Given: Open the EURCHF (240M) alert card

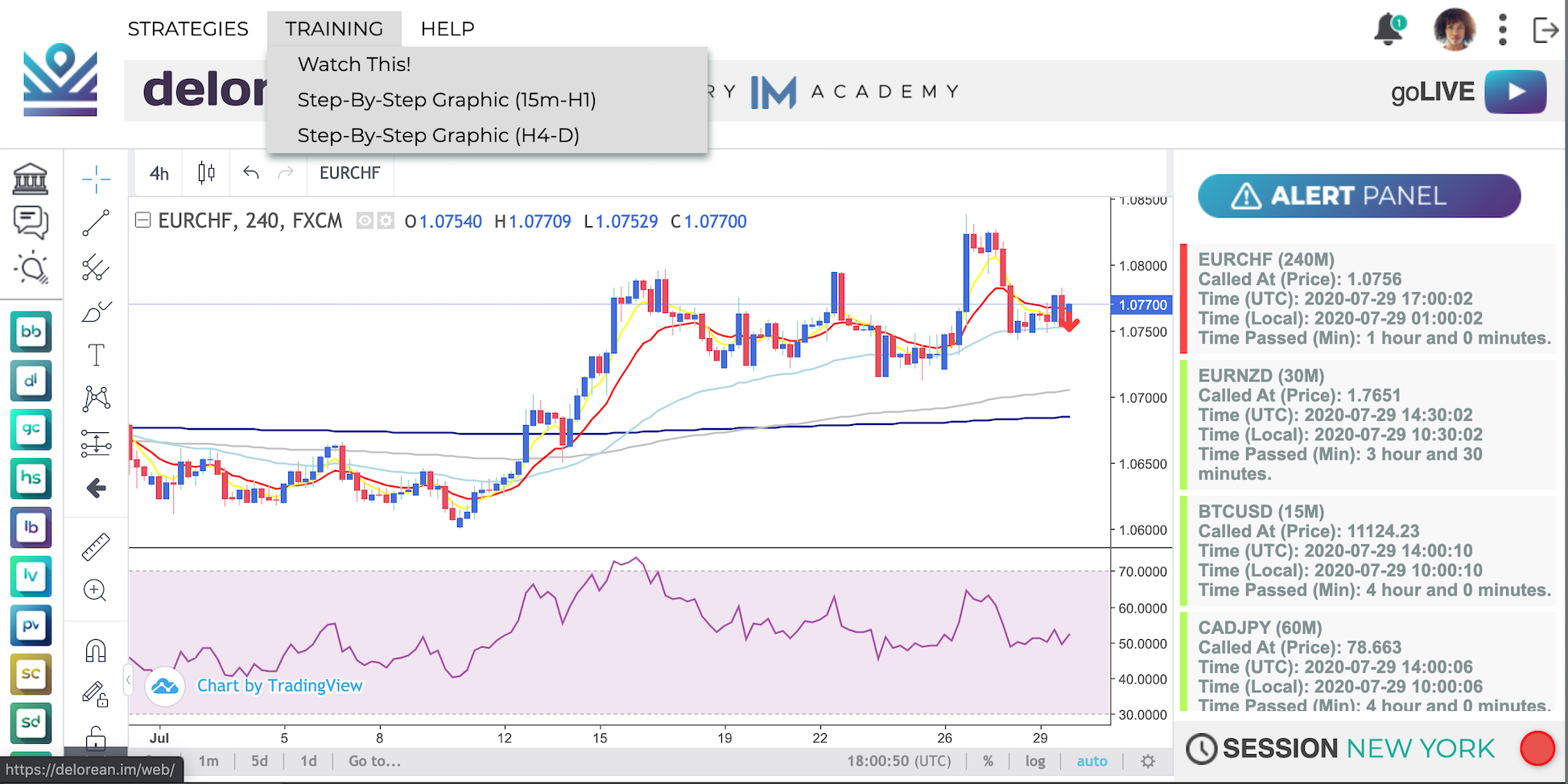Looking at the screenshot, I should click(x=1368, y=299).
